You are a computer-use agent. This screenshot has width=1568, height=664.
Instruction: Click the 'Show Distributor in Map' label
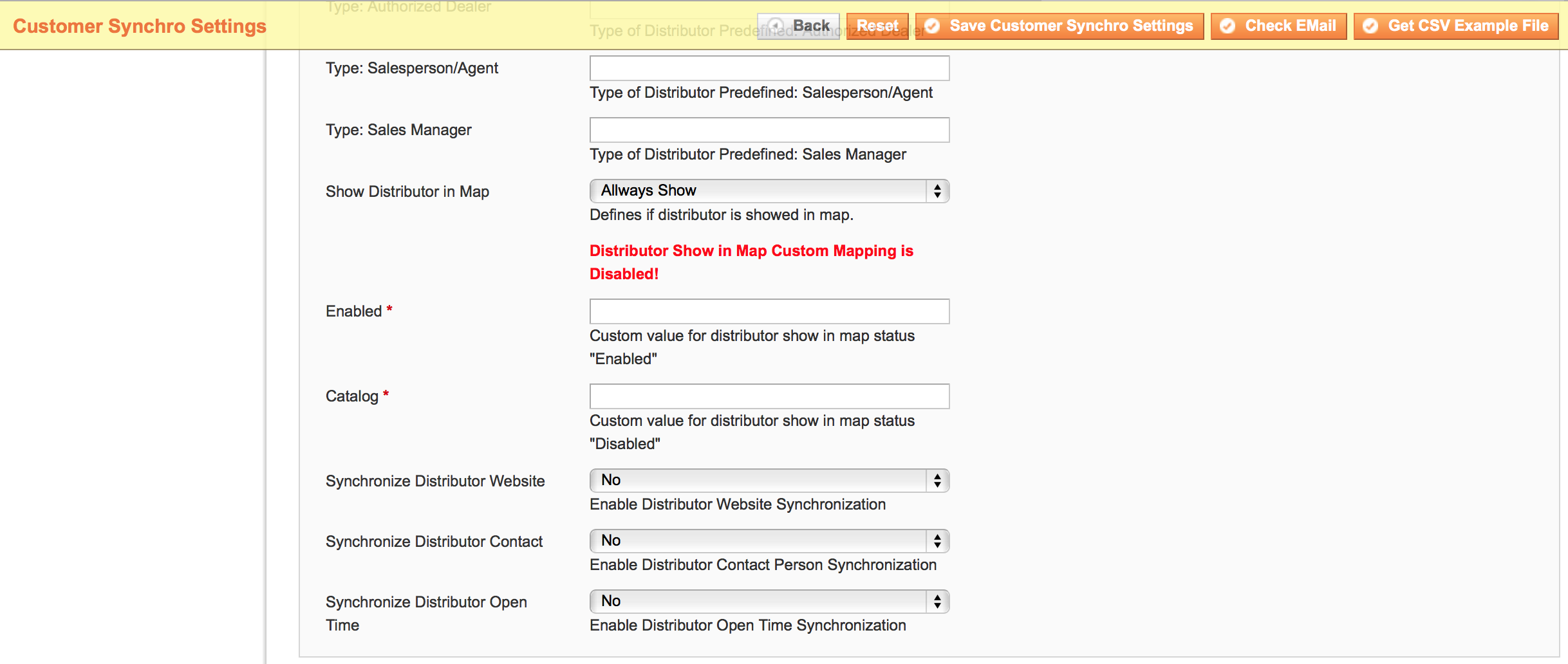coord(407,192)
